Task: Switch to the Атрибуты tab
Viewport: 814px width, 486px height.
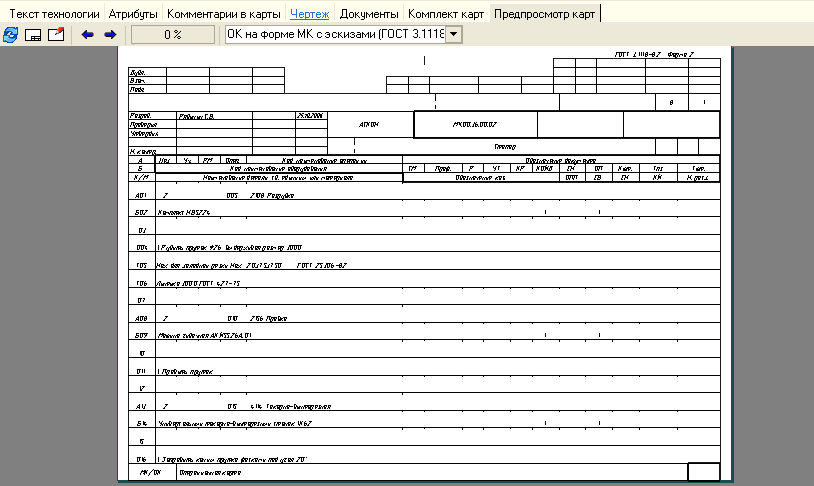Action: point(133,14)
